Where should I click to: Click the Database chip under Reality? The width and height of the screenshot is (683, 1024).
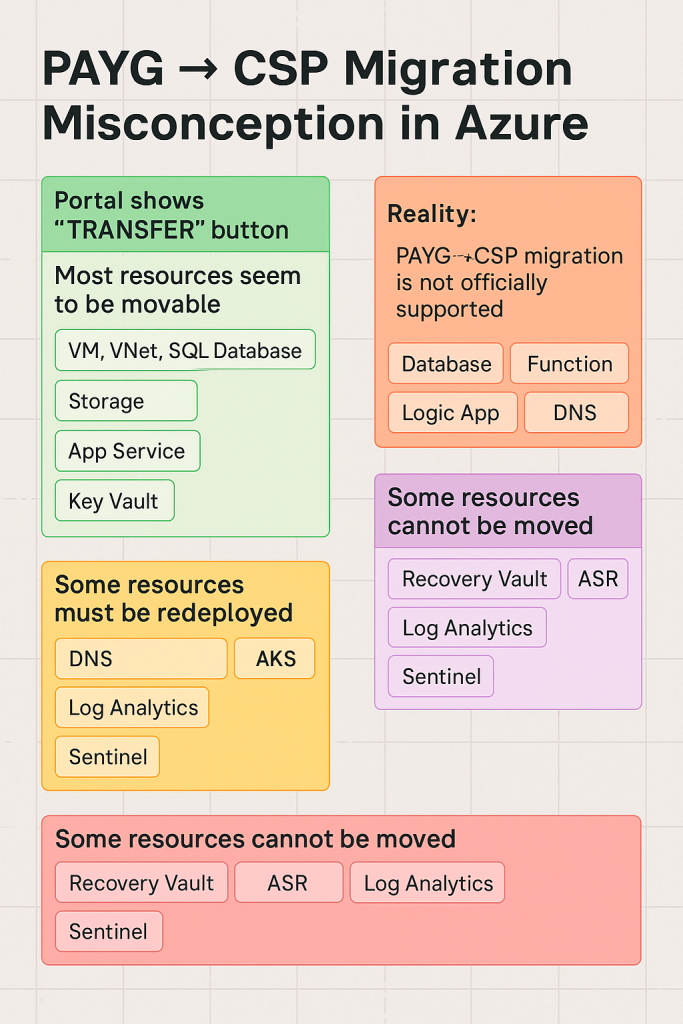[446, 364]
